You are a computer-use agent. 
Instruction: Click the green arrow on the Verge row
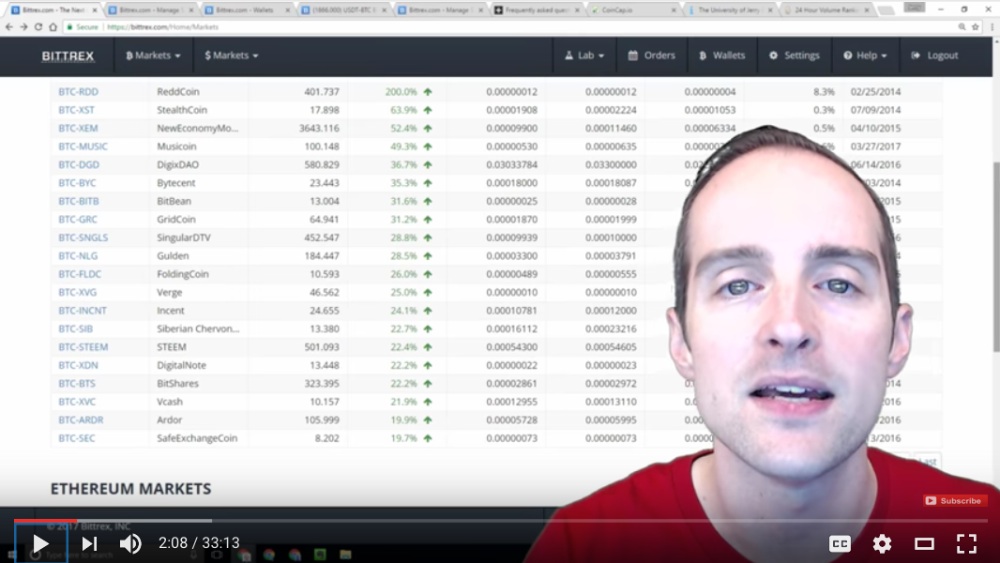[428, 292]
